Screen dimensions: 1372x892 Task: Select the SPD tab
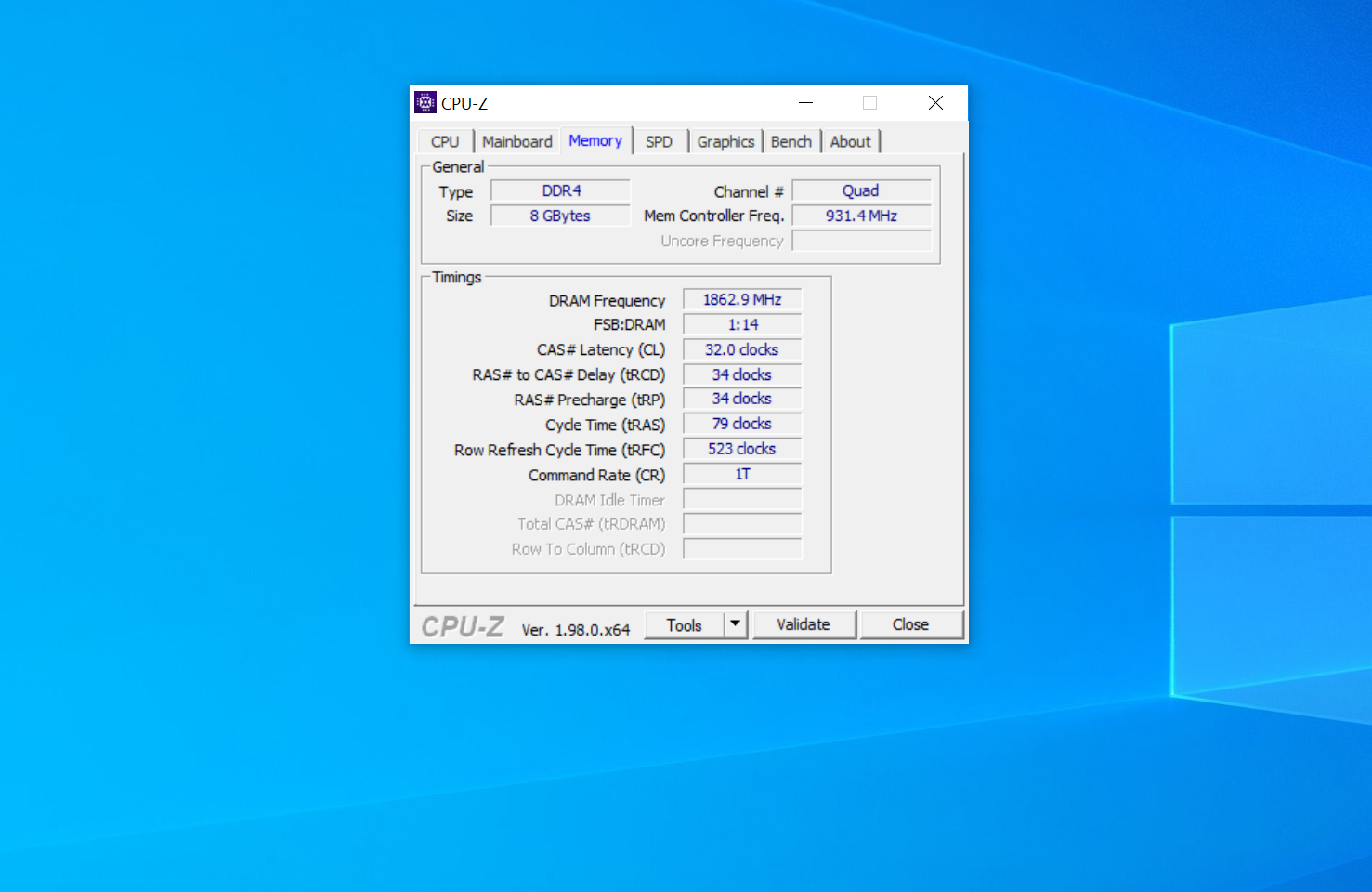point(659,142)
